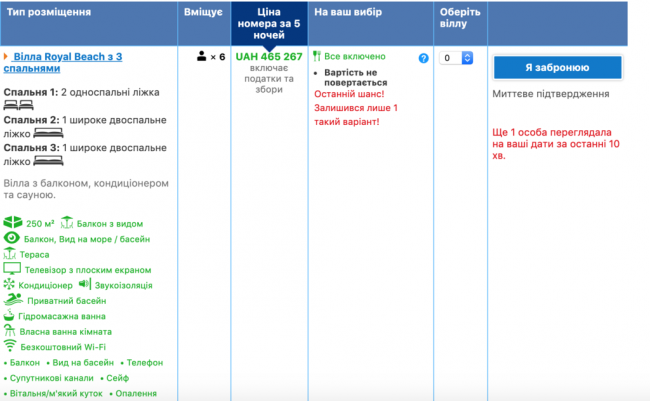Click the sea view eye icon
Viewport: 650px width, 401px height.
[12, 238]
